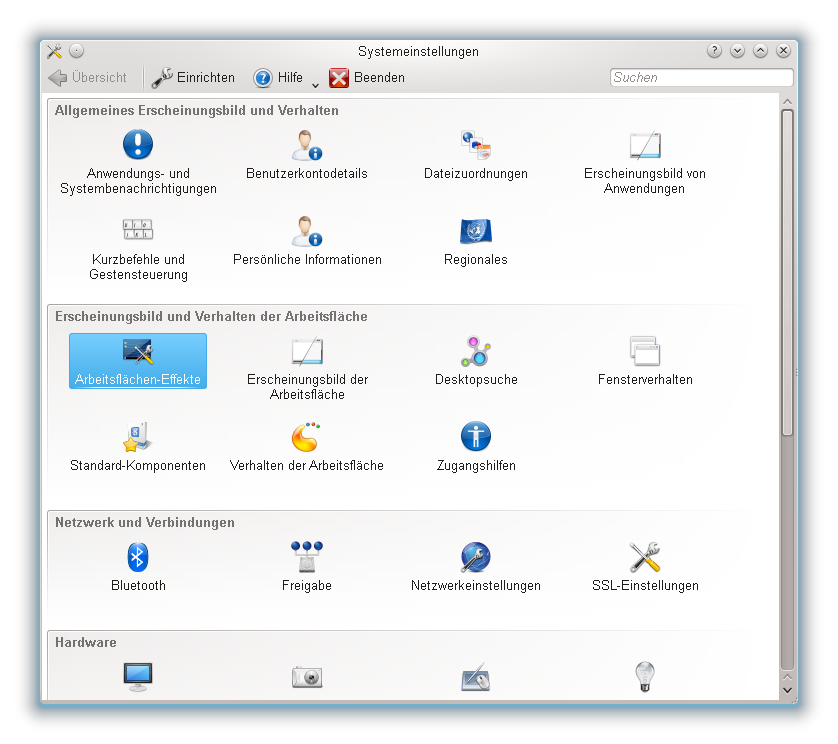
Task: Open Fensterverhalten settings
Action: [645, 361]
